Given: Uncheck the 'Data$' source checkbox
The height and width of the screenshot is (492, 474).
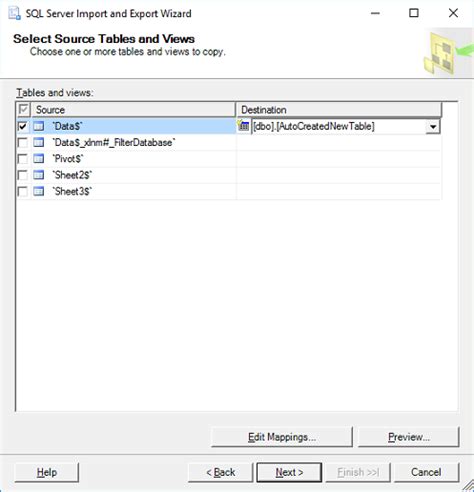Looking at the screenshot, I should [x=23, y=126].
